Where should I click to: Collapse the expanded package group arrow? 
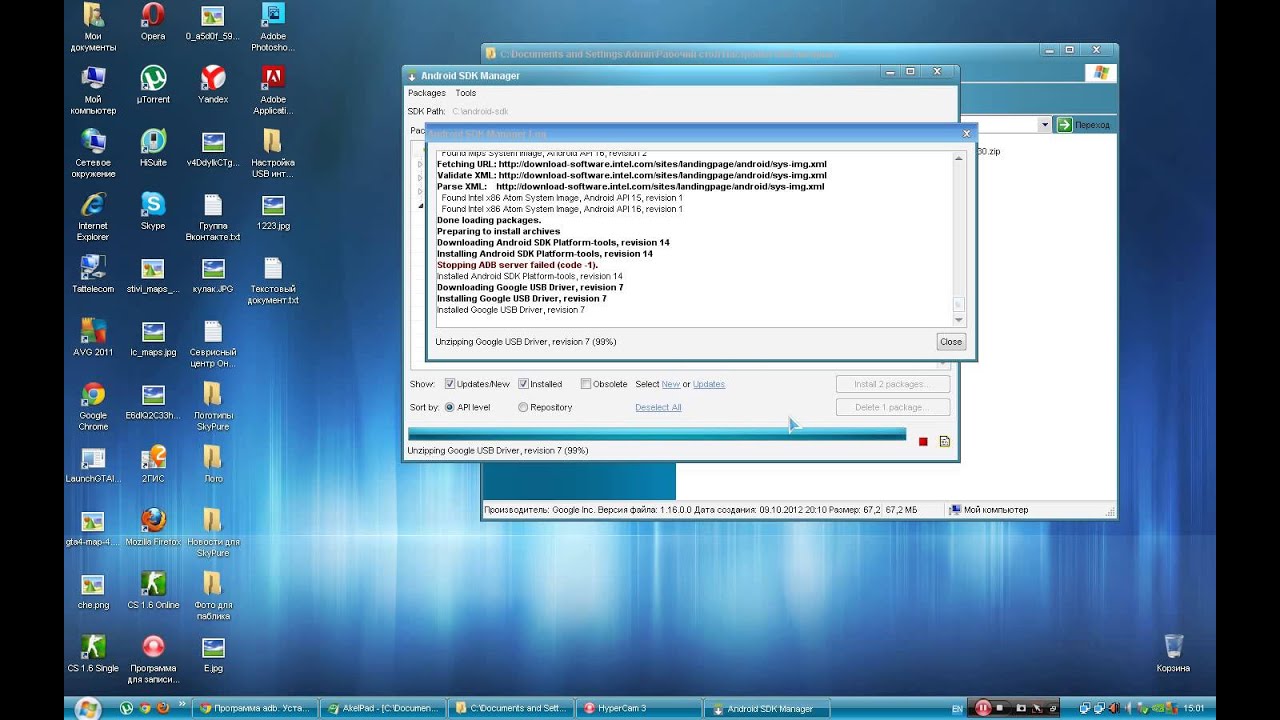tap(421, 205)
